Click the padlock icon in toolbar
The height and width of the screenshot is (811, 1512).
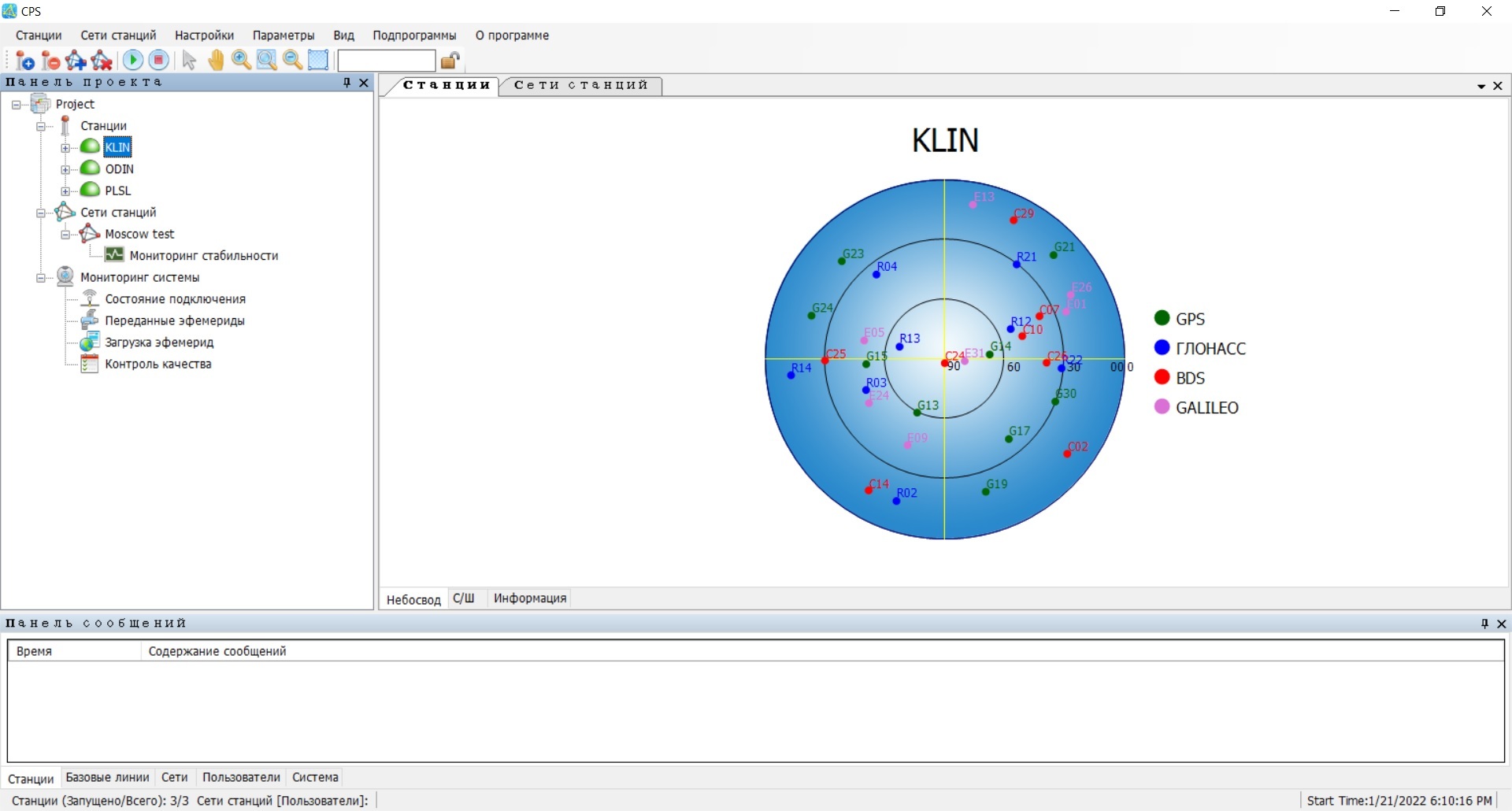coord(450,61)
